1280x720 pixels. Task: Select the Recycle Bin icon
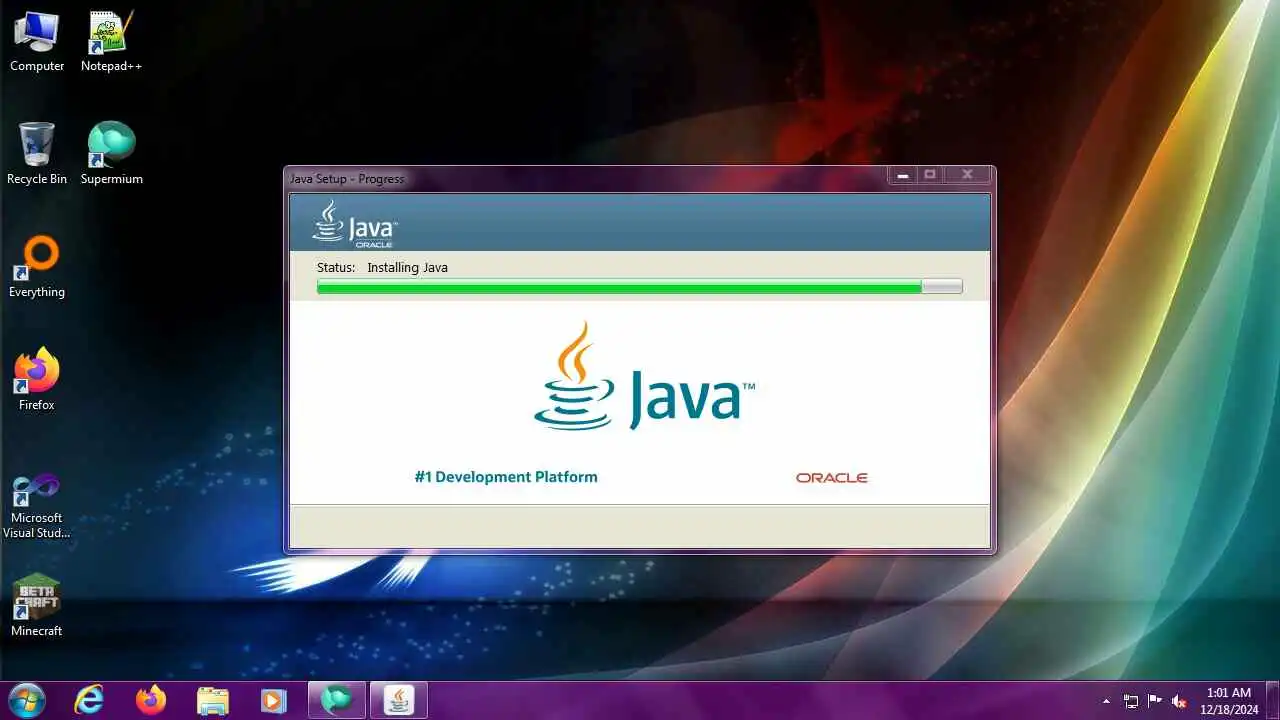(37, 153)
